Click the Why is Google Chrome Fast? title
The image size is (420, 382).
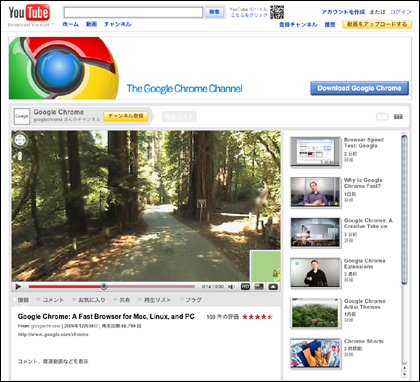tap(363, 183)
